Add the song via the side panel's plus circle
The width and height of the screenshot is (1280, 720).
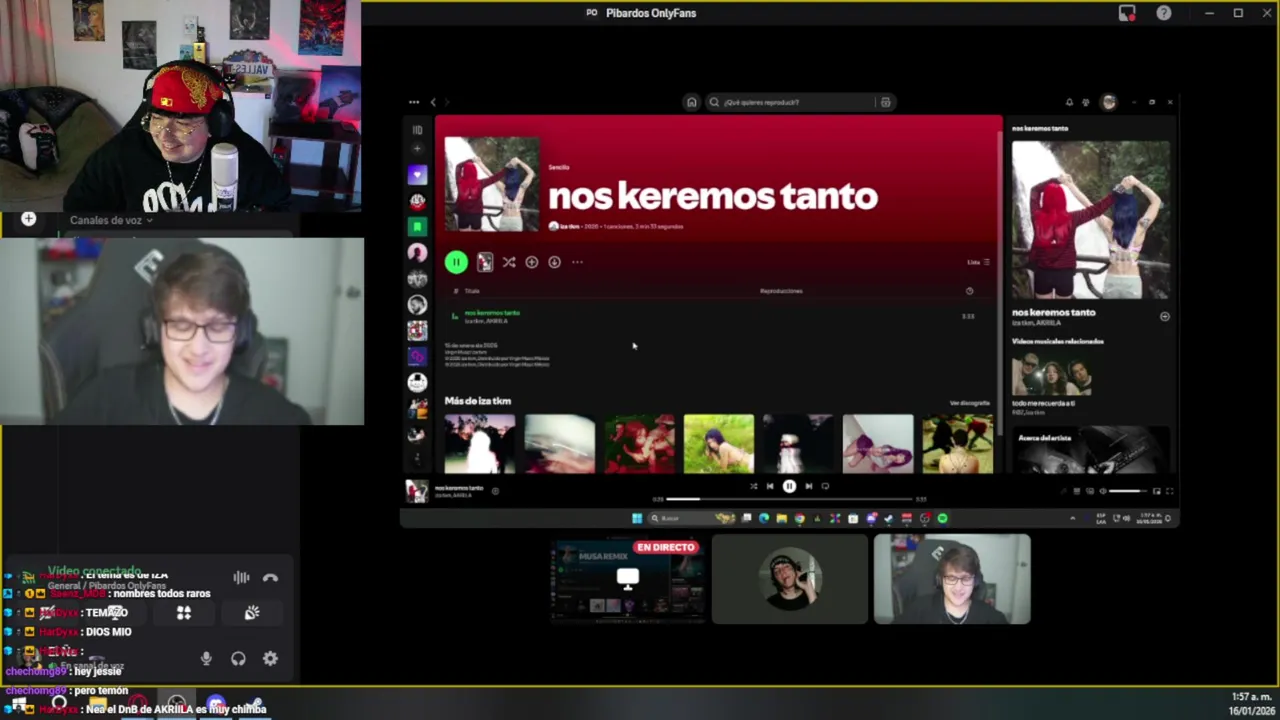point(1164,316)
